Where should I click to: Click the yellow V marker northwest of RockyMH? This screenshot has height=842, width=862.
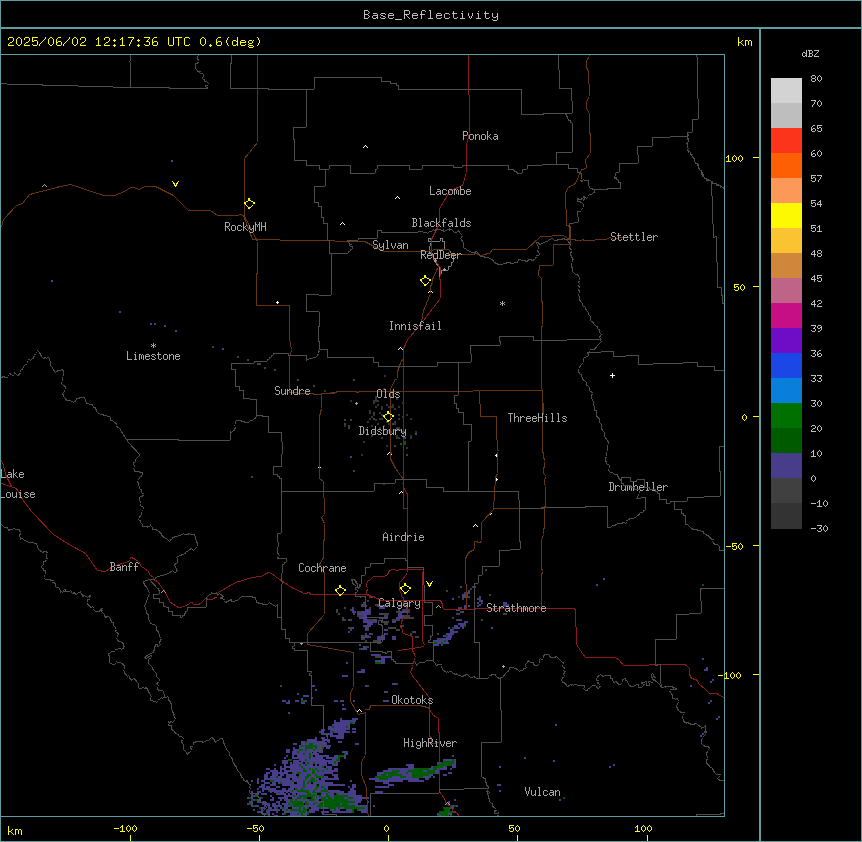pos(175,184)
